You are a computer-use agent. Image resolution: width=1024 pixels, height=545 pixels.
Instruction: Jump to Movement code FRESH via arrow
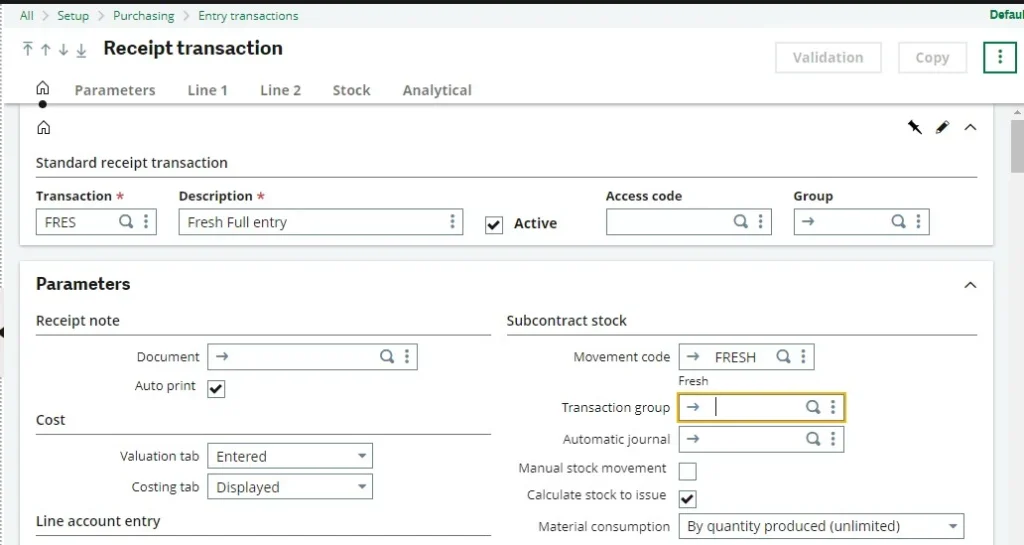coord(693,356)
